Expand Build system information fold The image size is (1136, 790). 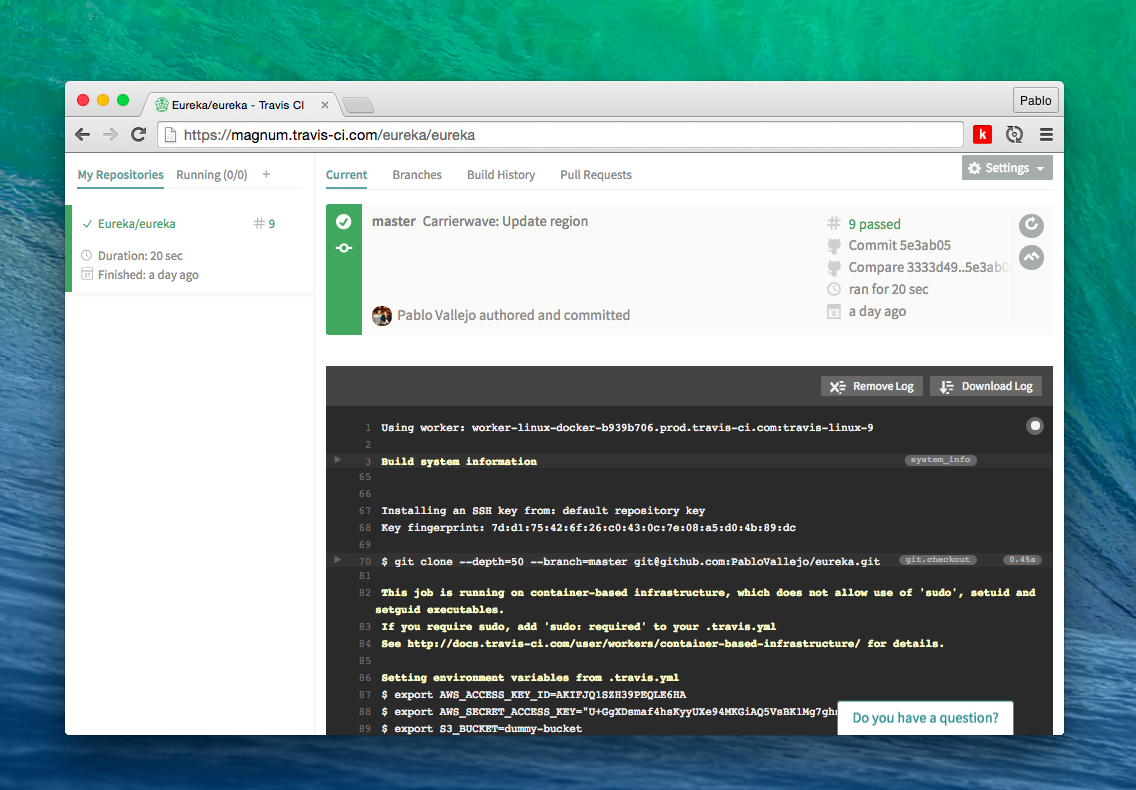click(338, 460)
